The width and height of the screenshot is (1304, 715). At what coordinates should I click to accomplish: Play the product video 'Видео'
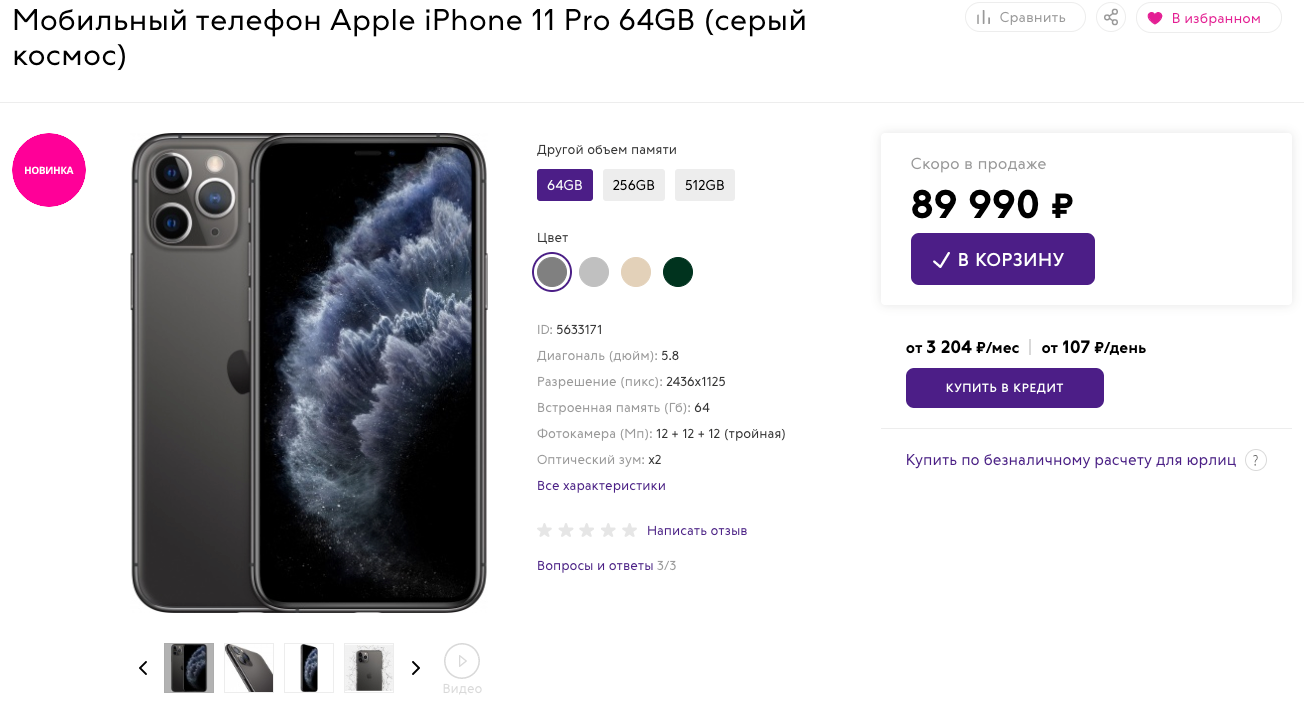[x=462, y=661]
